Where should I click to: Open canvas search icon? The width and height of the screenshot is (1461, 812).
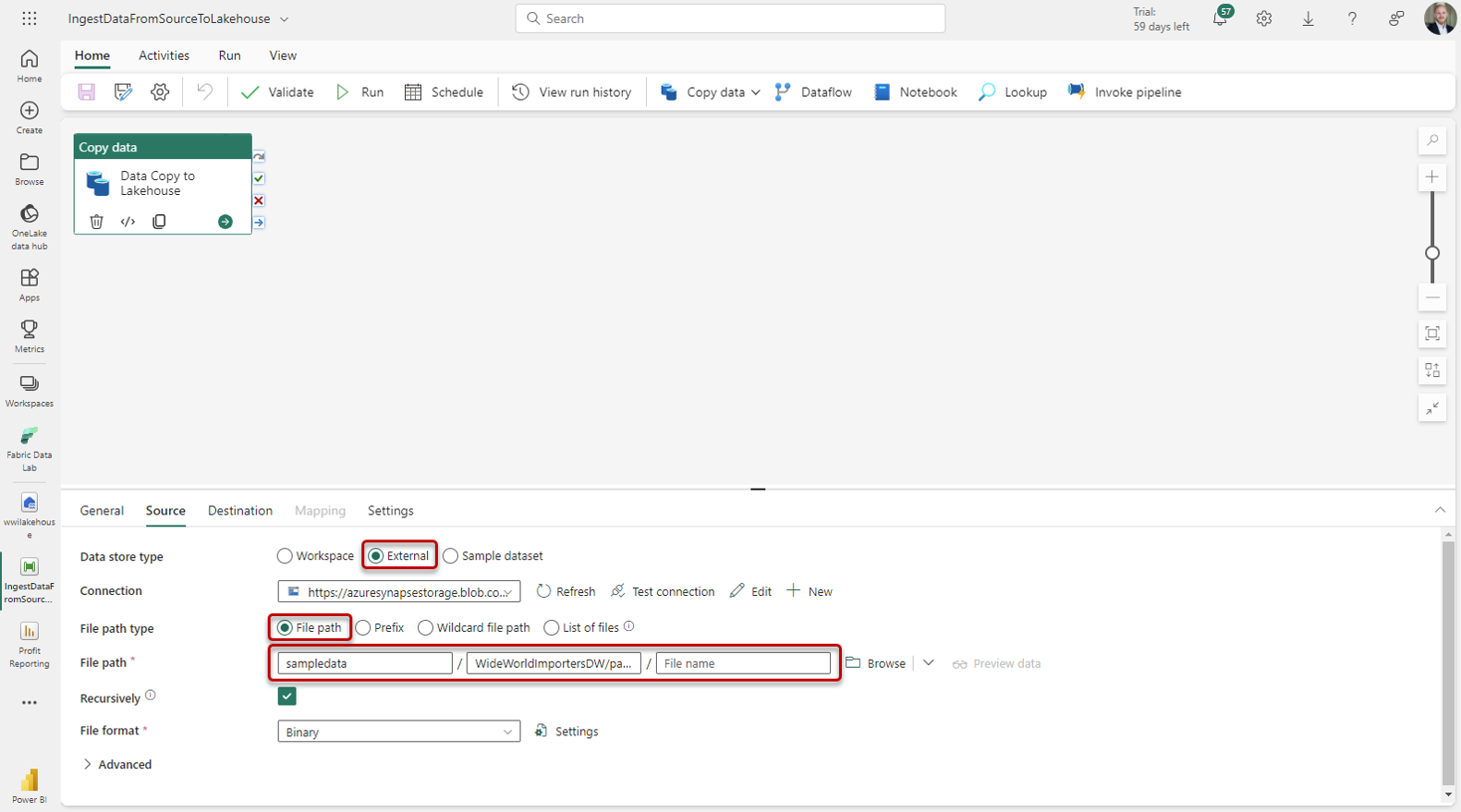click(1432, 140)
